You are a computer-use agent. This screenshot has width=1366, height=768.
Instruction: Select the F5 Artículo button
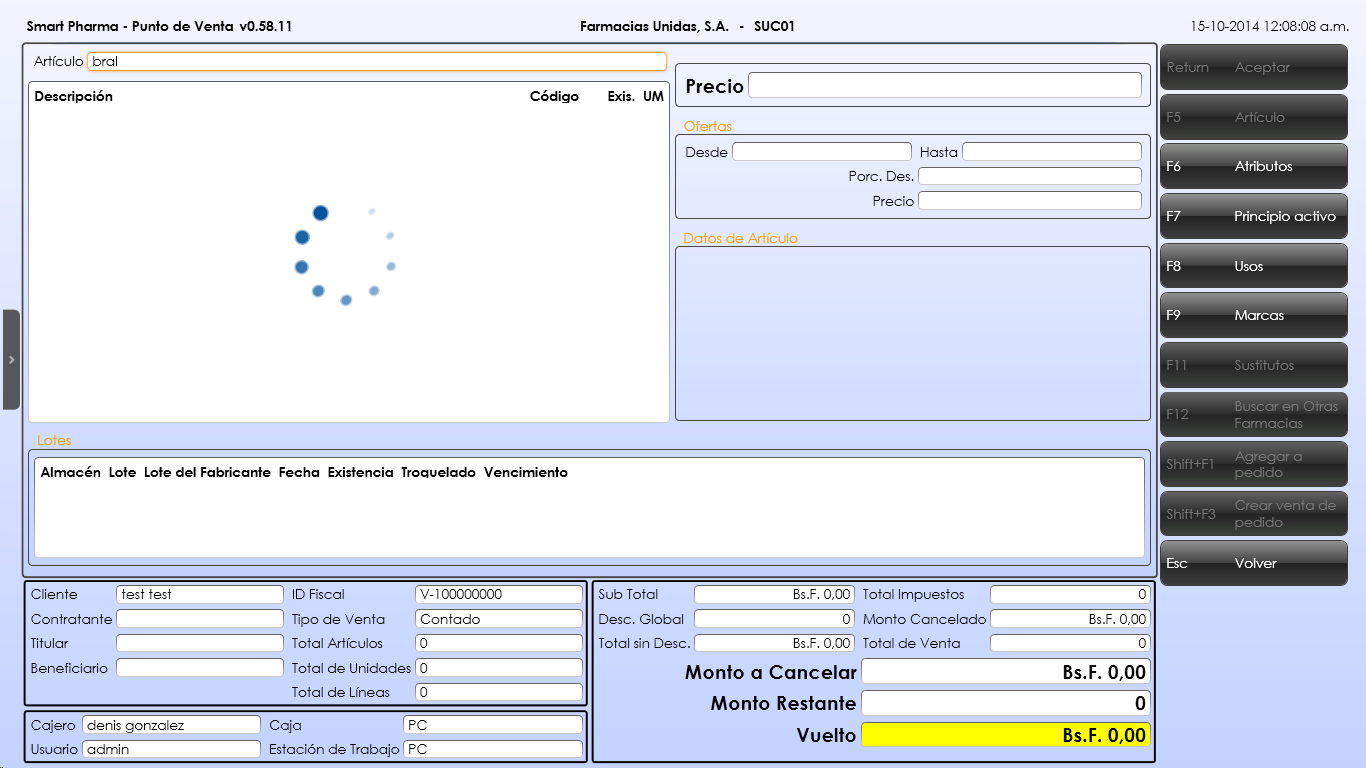coord(1254,117)
